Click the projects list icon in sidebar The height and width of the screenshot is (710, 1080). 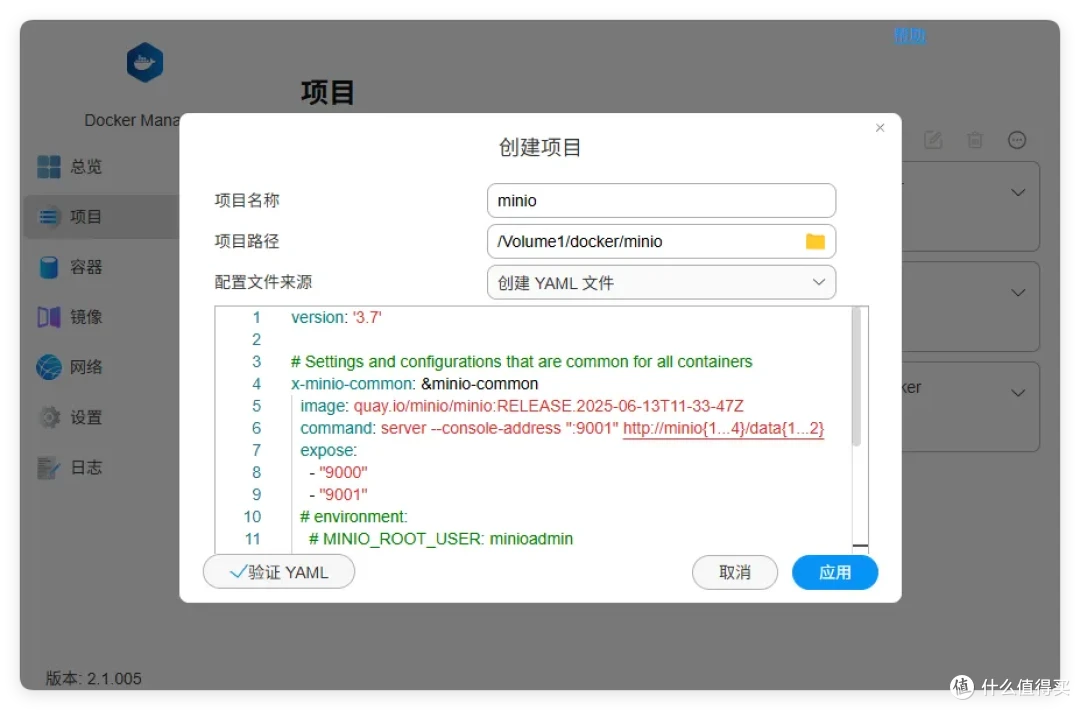49,217
